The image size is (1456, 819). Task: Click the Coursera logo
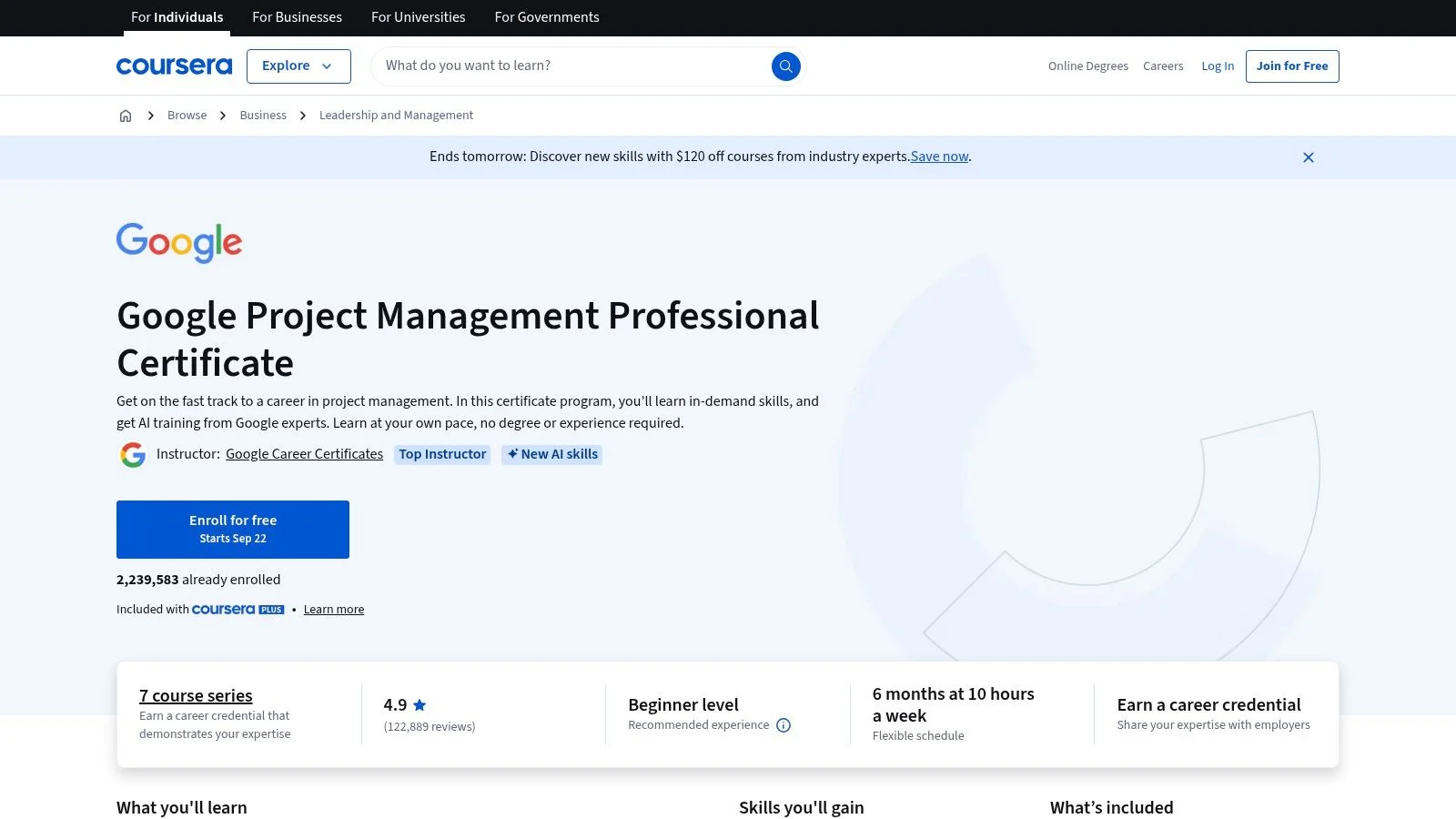click(x=174, y=66)
